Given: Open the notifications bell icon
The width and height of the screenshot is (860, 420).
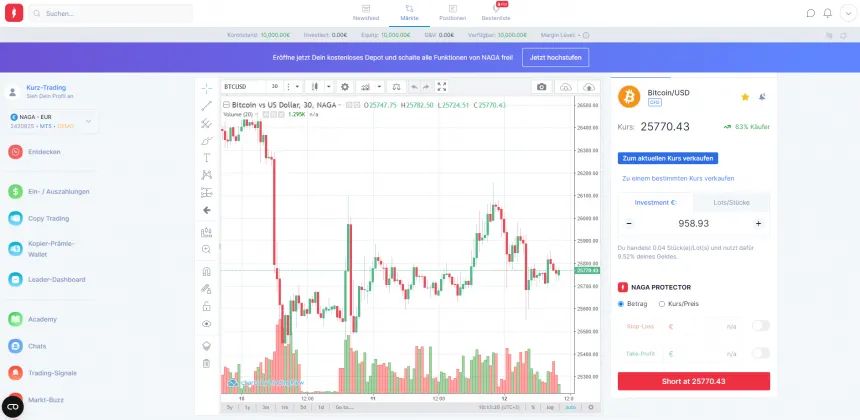Looking at the screenshot, I should pyautogui.click(x=828, y=13).
